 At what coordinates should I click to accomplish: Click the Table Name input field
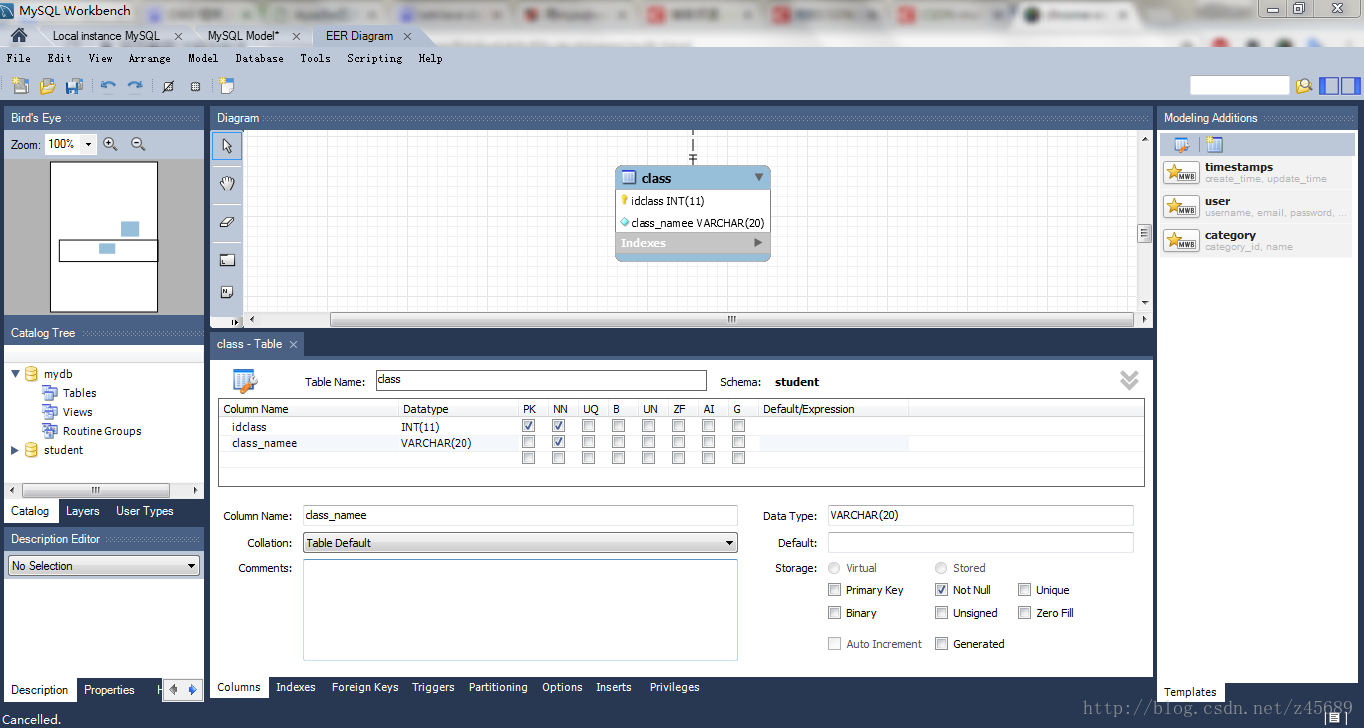point(541,380)
